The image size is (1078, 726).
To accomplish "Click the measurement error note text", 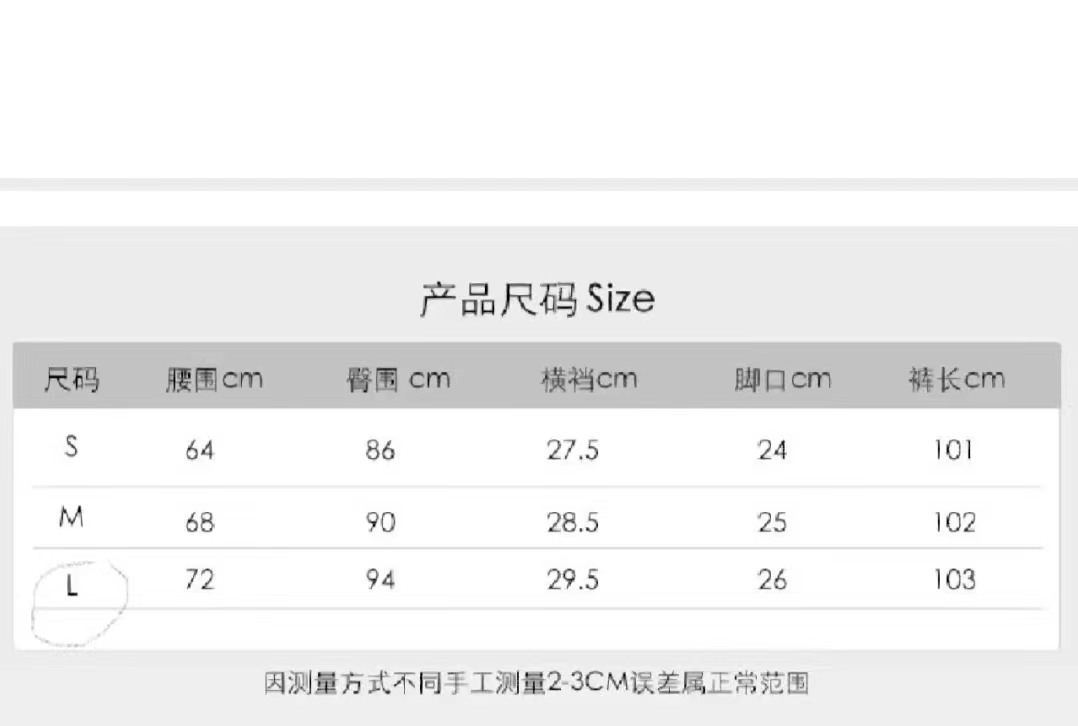I will tap(536, 684).
